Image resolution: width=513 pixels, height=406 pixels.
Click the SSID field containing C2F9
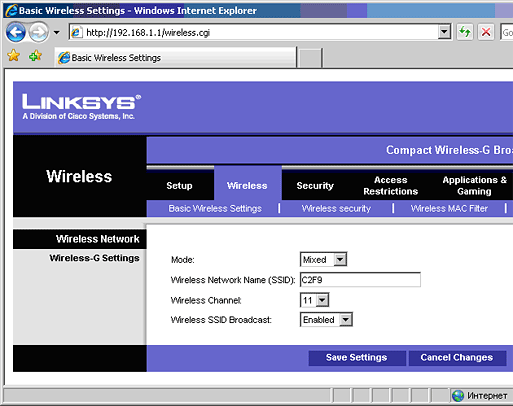360,280
